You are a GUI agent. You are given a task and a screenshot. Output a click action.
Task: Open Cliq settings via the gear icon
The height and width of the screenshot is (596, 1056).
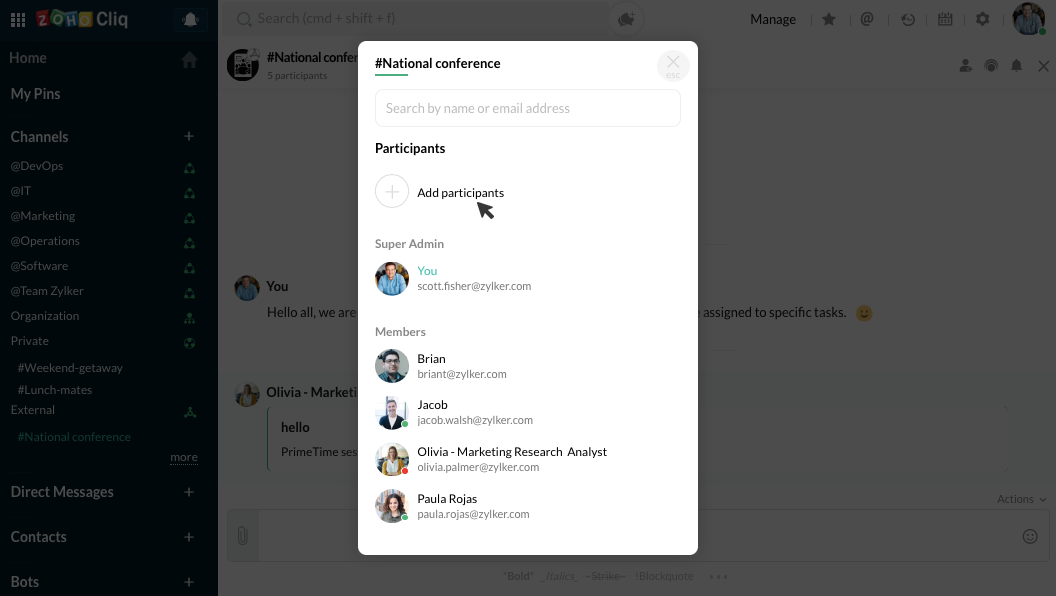click(x=982, y=18)
